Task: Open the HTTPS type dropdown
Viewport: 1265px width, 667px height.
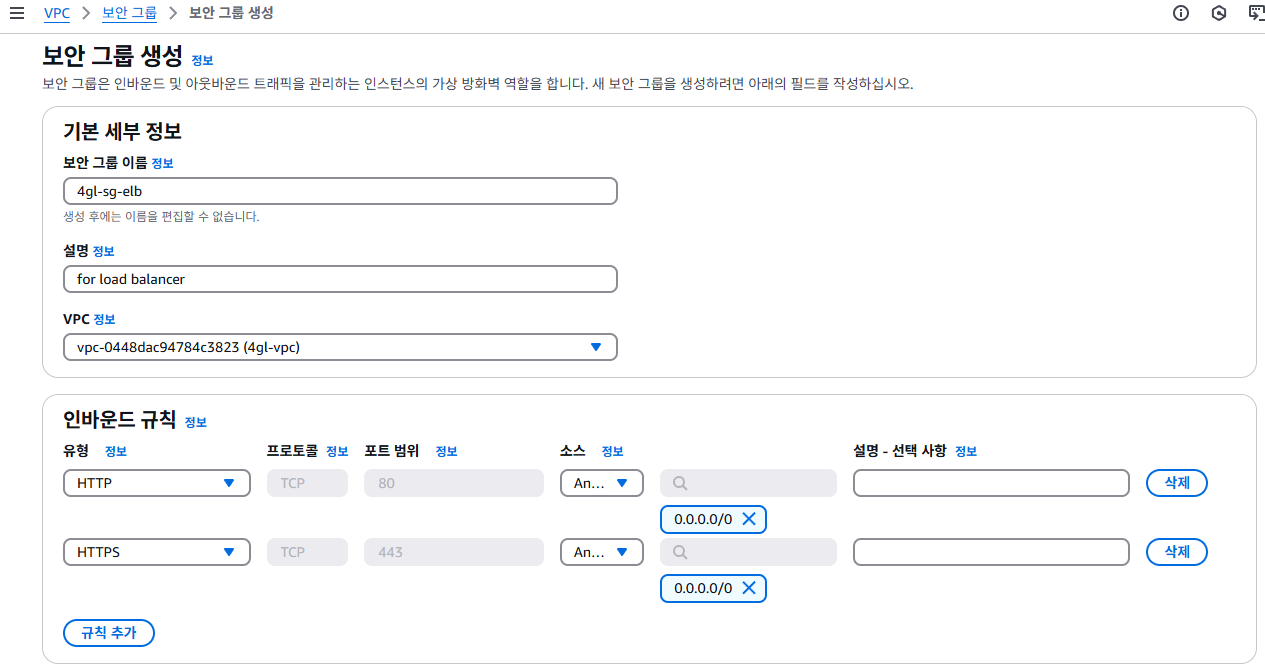Action: 156,552
